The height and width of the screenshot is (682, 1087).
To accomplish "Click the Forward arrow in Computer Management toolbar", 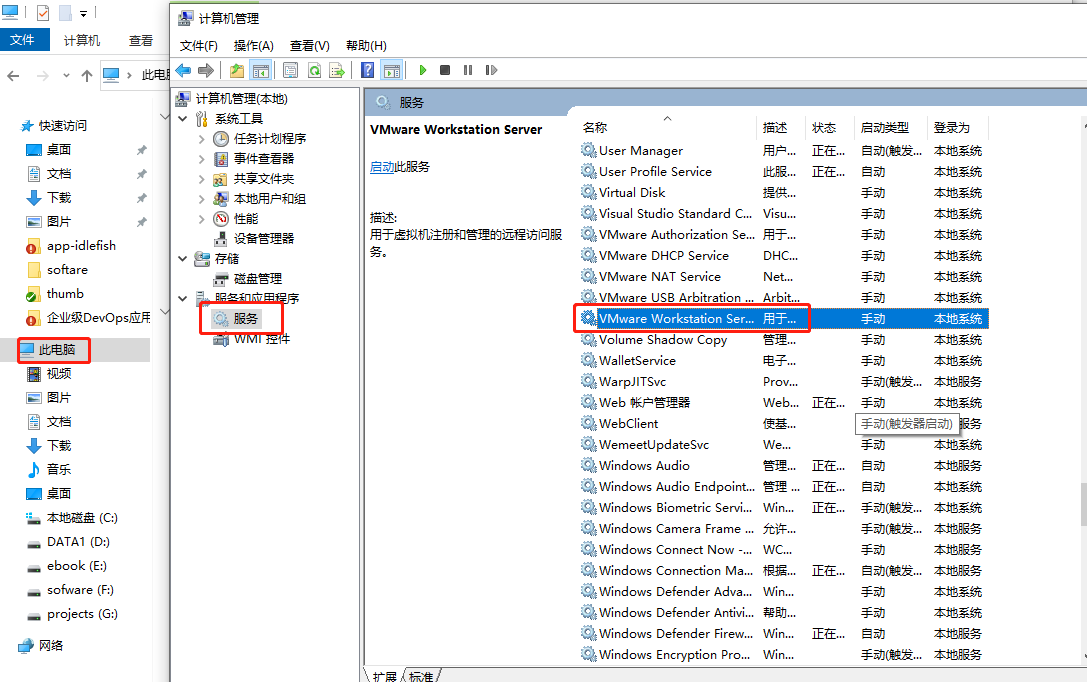I will pyautogui.click(x=206, y=70).
